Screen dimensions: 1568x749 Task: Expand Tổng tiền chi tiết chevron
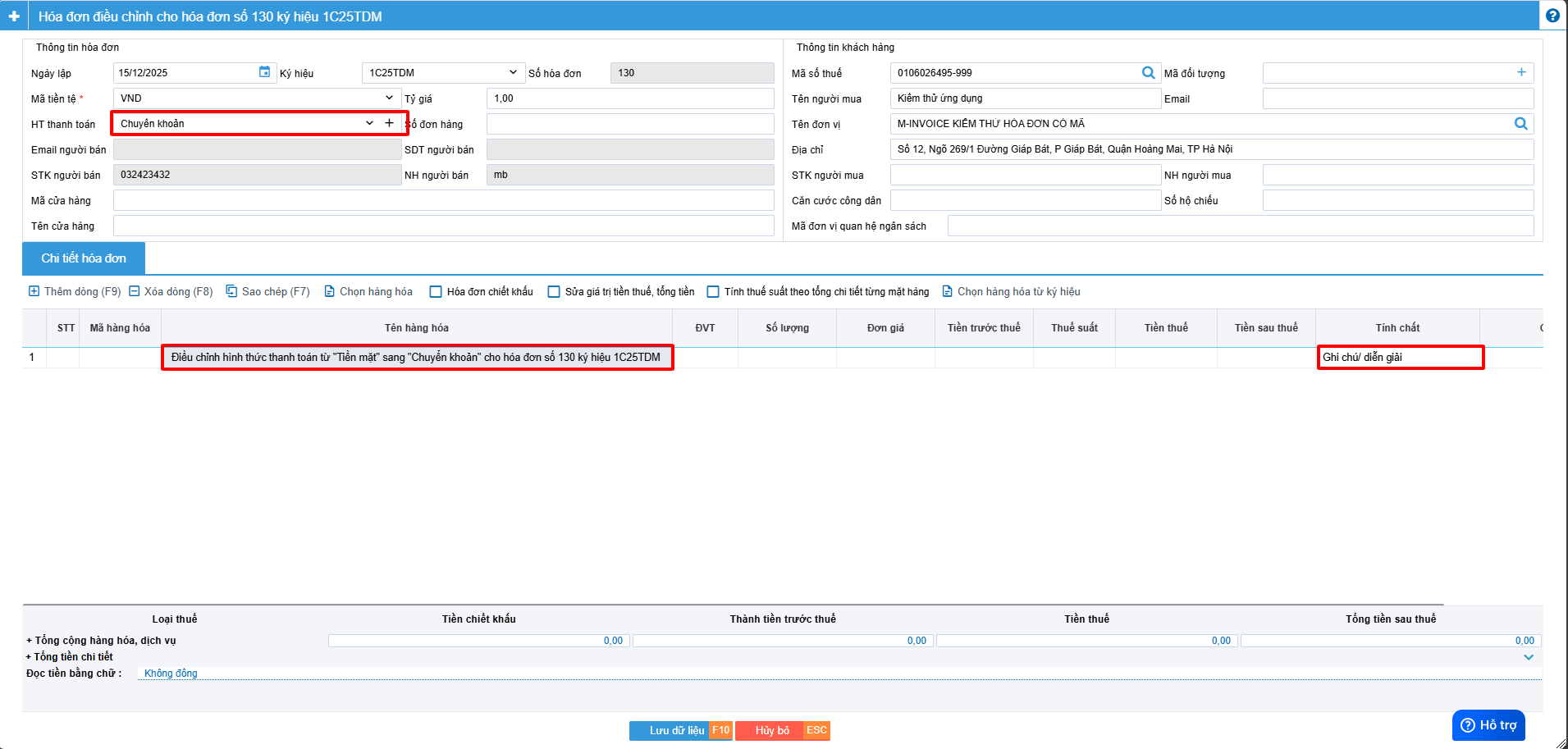coord(1528,657)
